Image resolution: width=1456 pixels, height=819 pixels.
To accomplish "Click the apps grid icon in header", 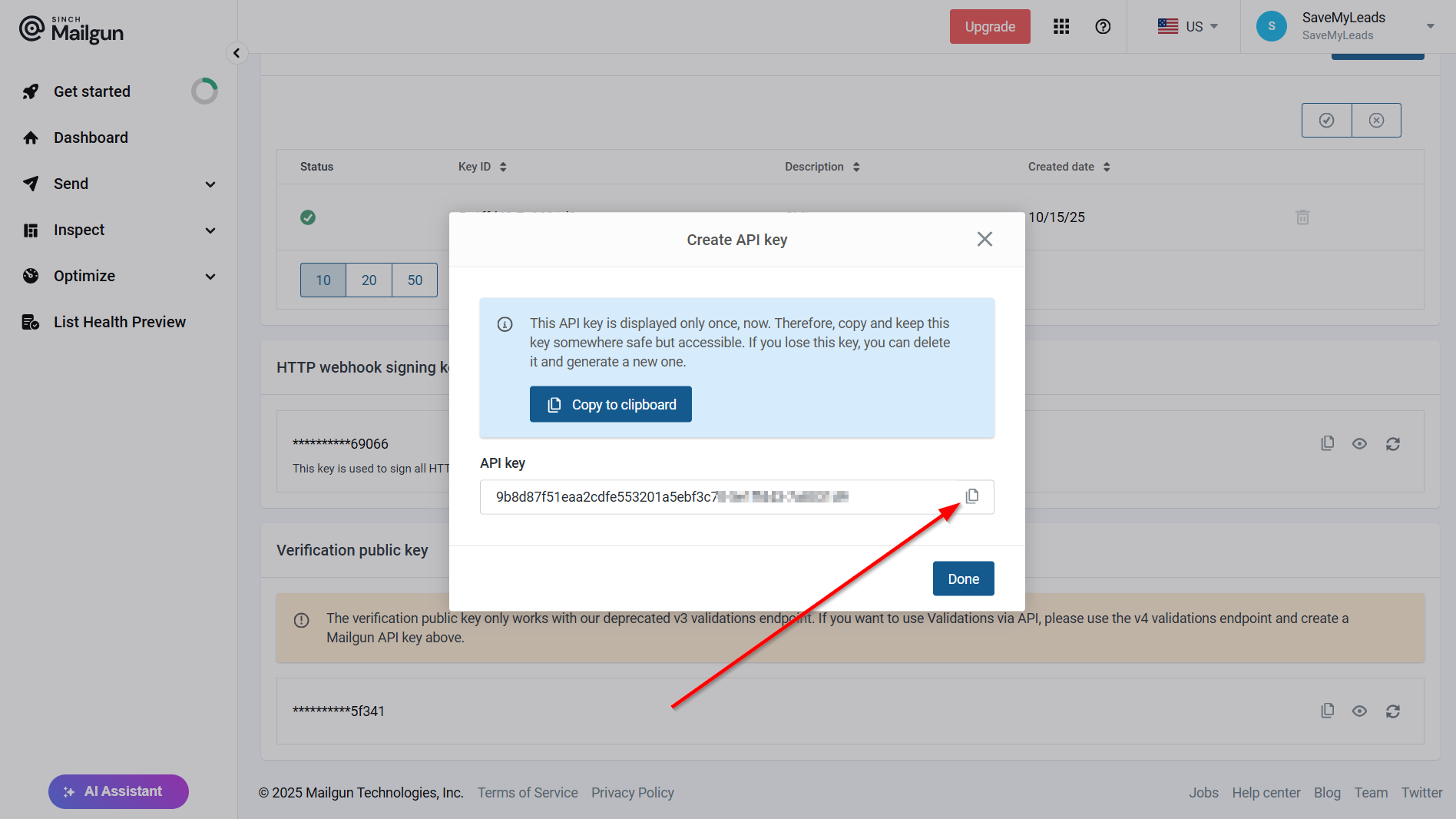I will pyautogui.click(x=1061, y=27).
